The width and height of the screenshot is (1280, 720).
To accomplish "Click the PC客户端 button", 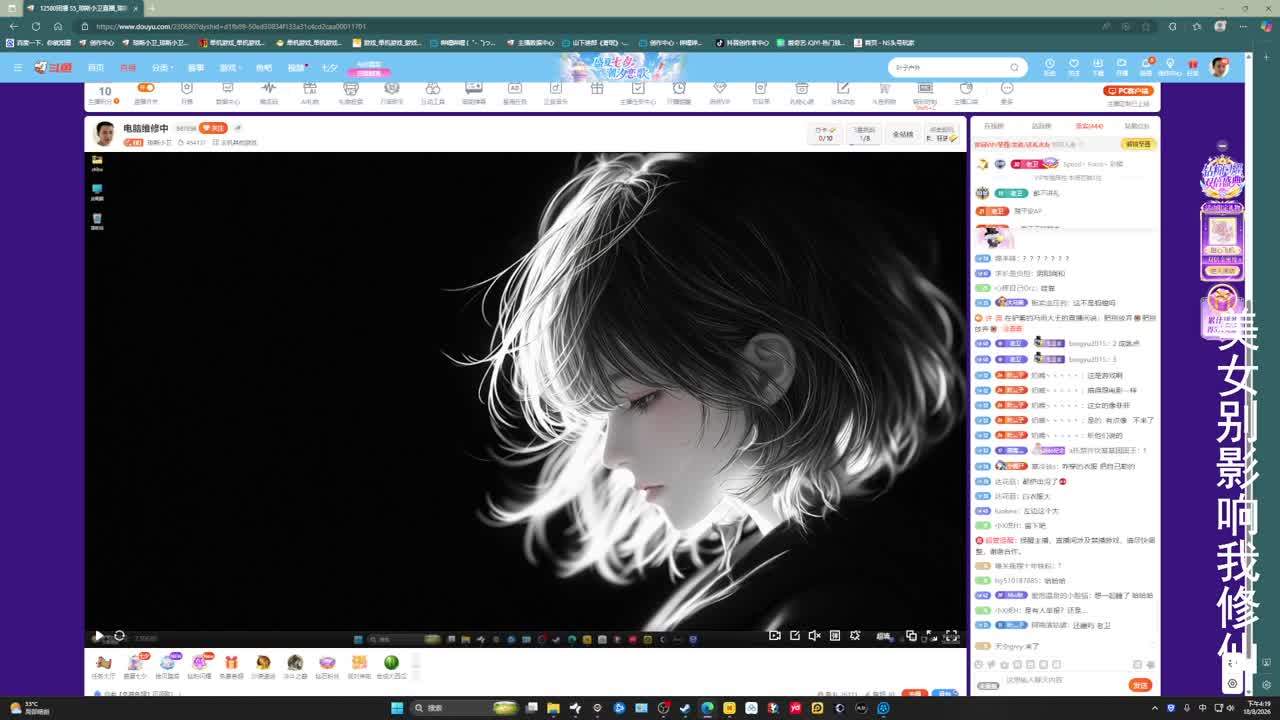I will (x=1129, y=91).
